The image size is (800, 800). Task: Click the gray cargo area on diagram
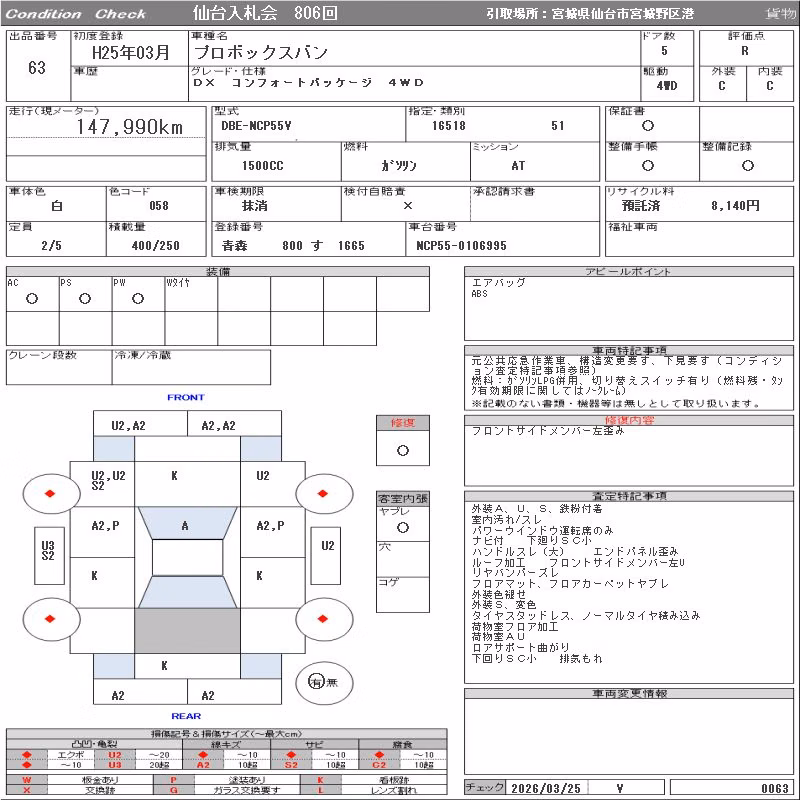coord(187,631)
